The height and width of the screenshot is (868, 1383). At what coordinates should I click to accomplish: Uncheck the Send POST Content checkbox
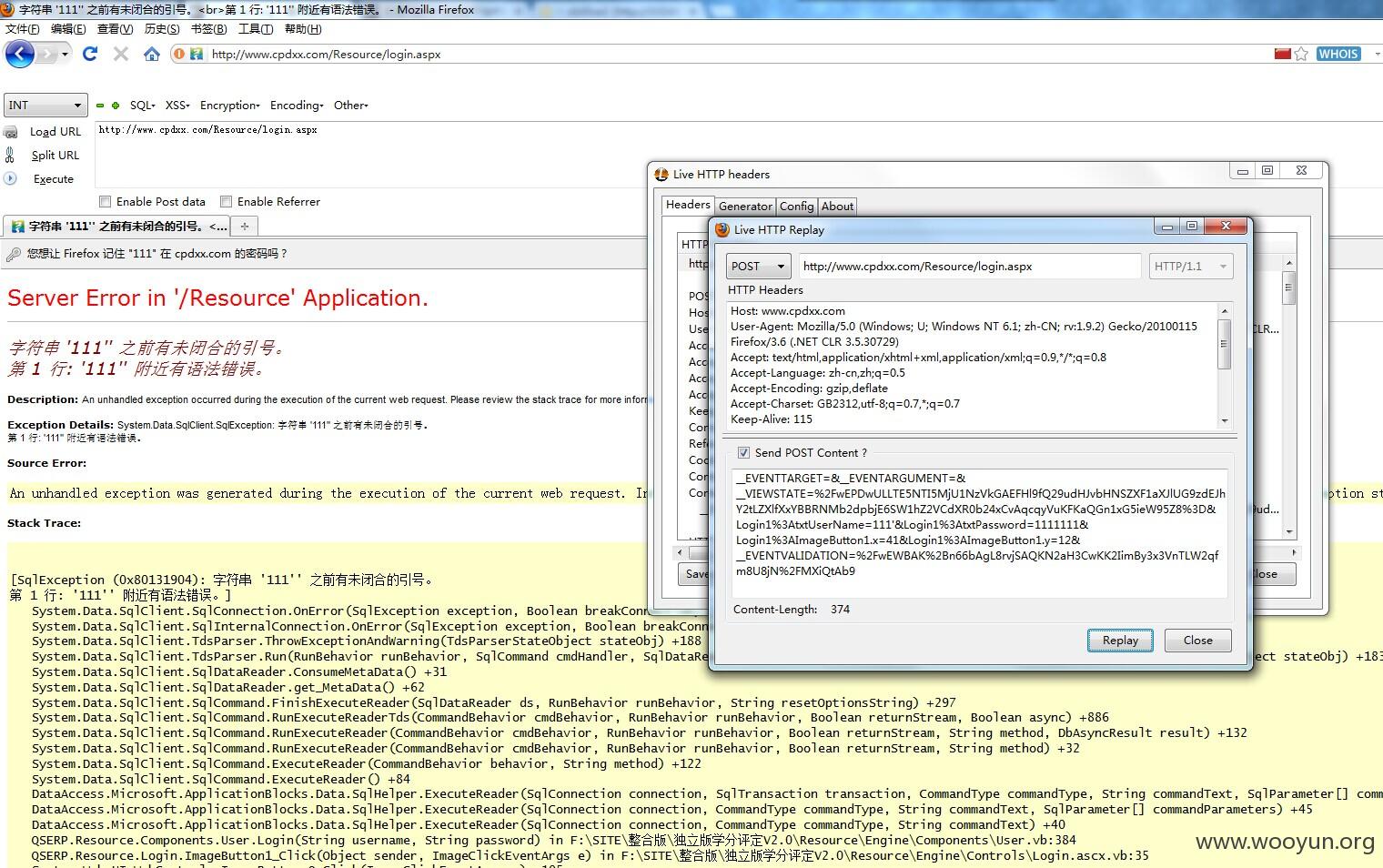[x=743, y=453]
